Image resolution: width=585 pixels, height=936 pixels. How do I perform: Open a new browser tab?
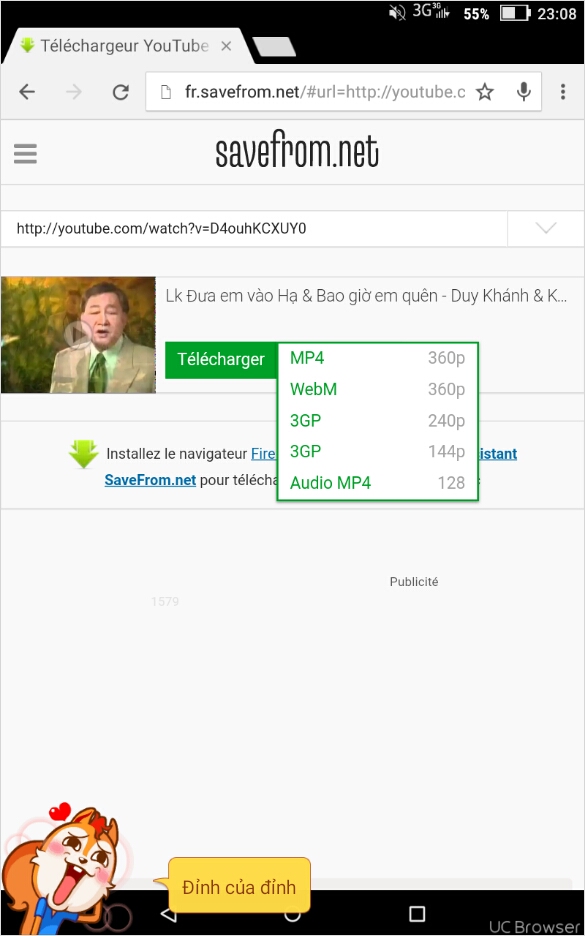274,47
